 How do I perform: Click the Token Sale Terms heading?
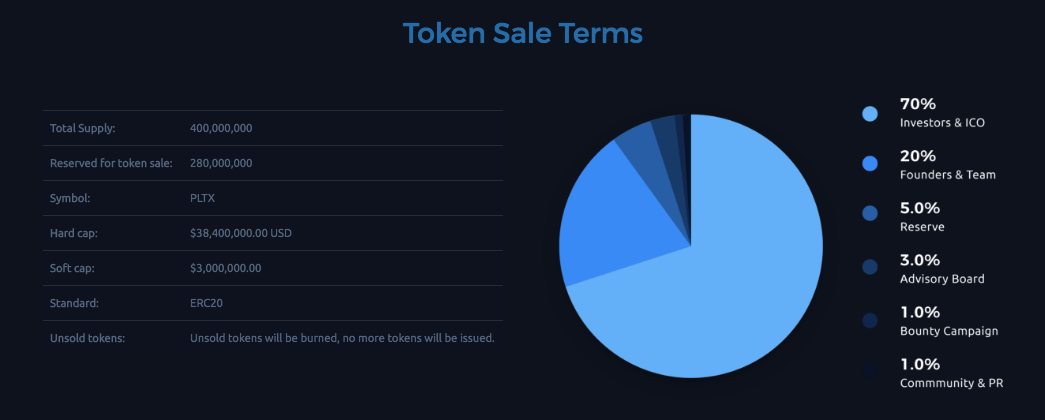point(522,33)
